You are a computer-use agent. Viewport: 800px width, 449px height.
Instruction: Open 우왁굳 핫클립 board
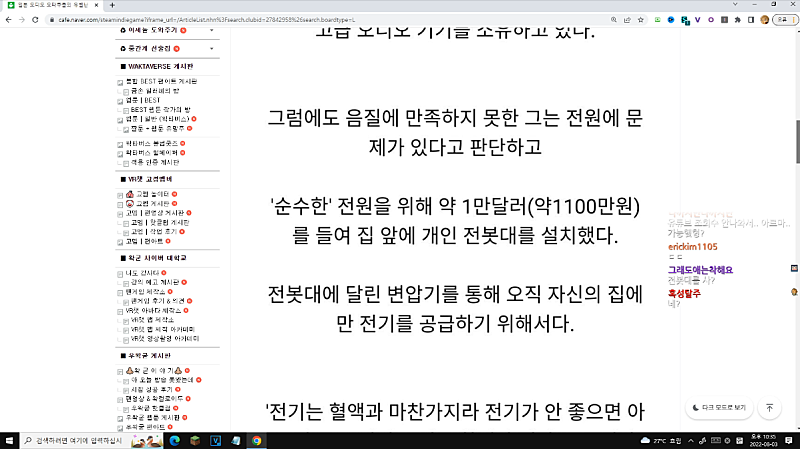151,409
